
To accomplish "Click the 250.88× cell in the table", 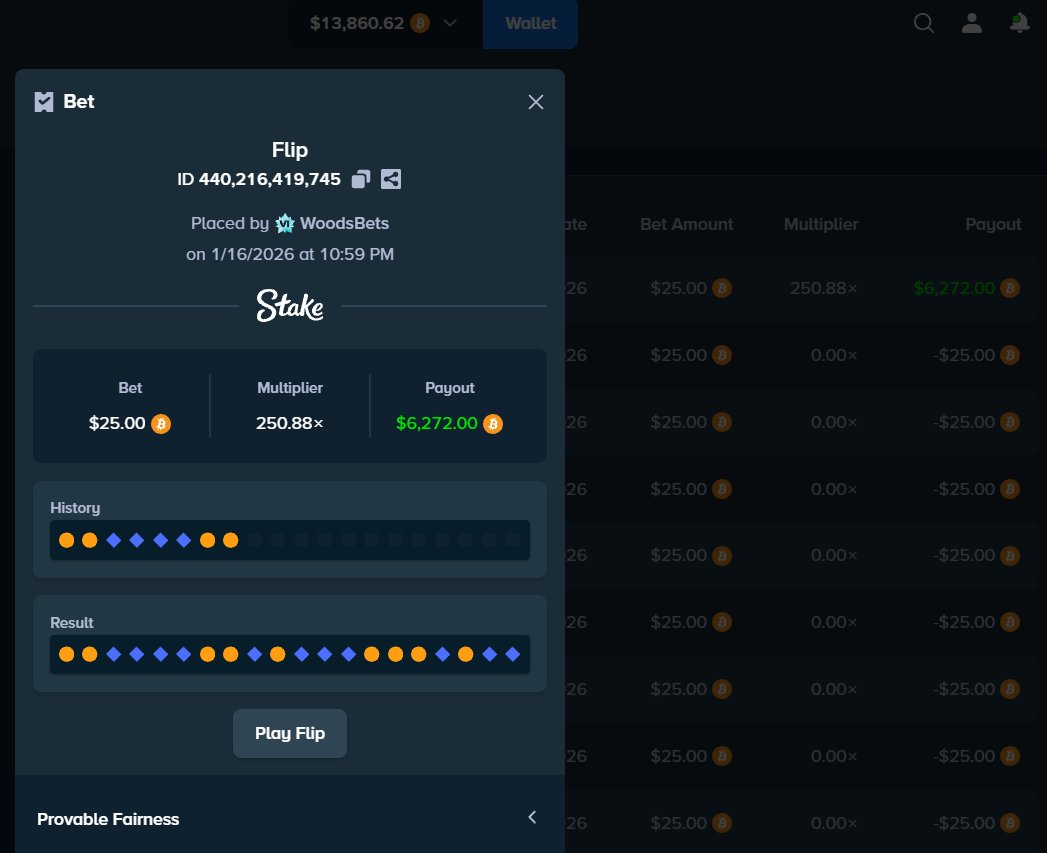I will click(823, 289).
